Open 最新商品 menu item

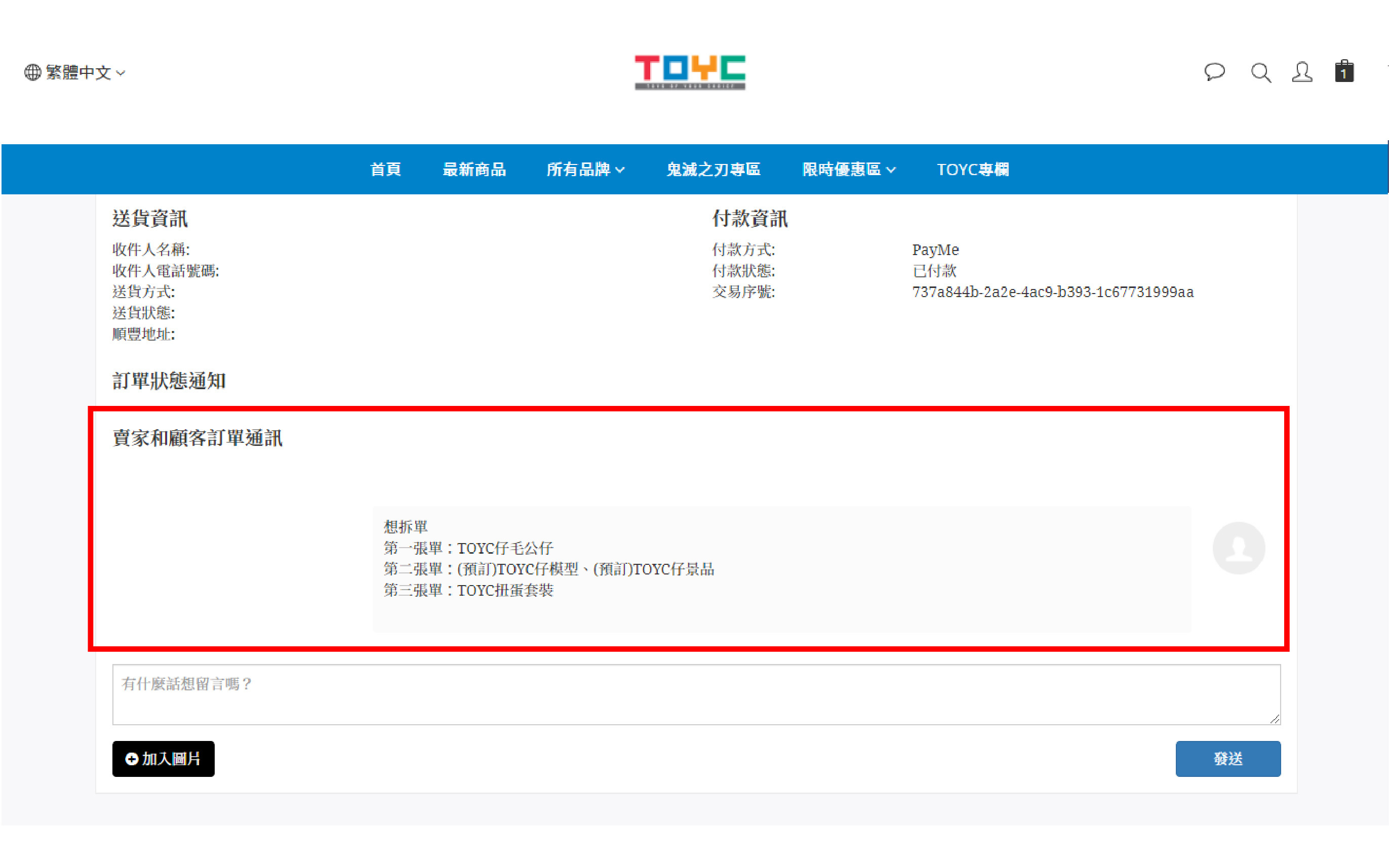(x=474, y=170)
